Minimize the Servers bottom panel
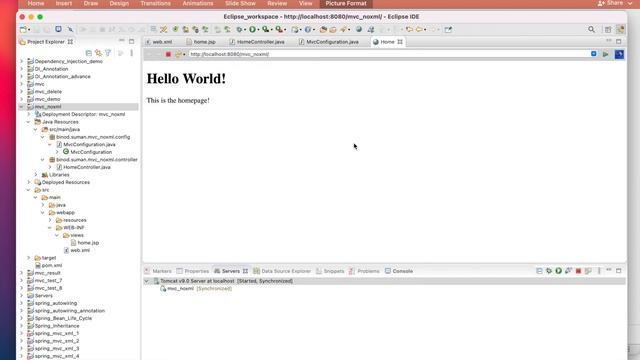Image resolution: width=640 pixels, height=360 pixels. (x=609, y=270)
